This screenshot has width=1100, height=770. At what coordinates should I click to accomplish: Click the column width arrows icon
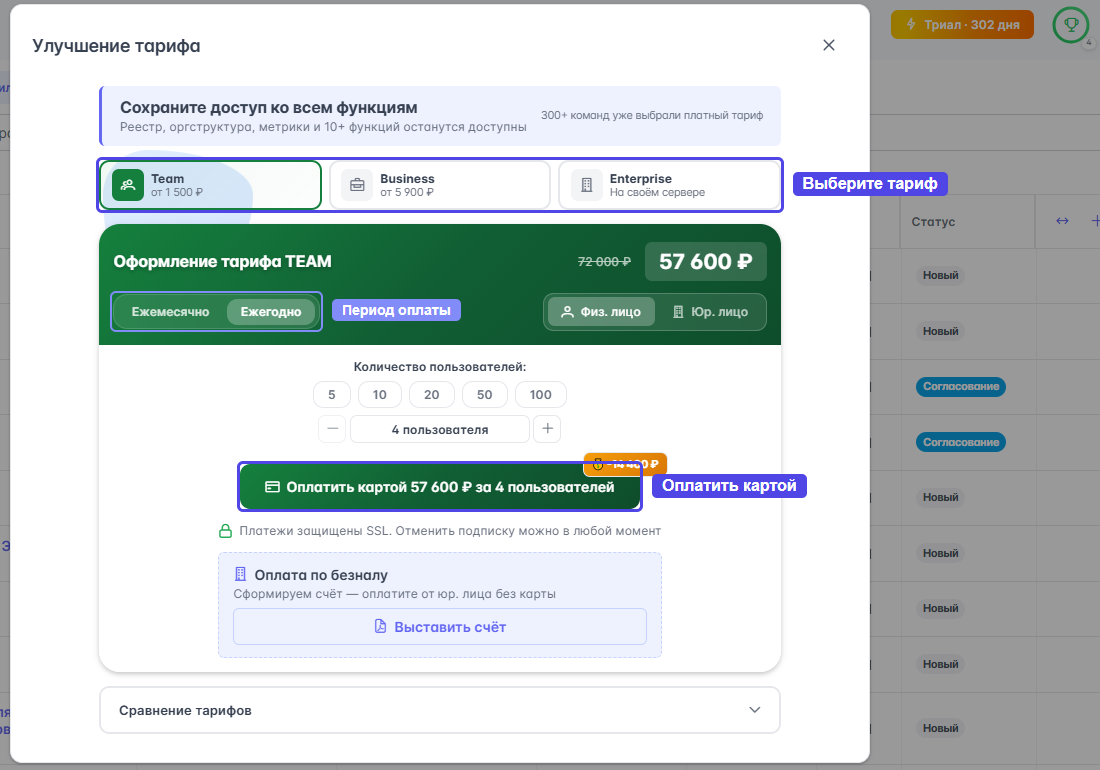1062,221
